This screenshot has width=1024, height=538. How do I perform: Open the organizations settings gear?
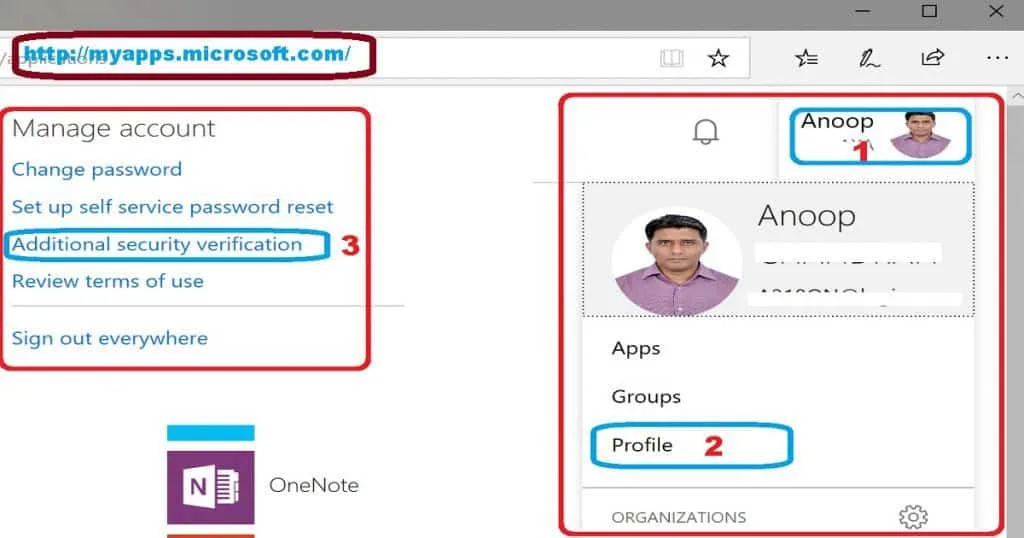coord(912,517)
